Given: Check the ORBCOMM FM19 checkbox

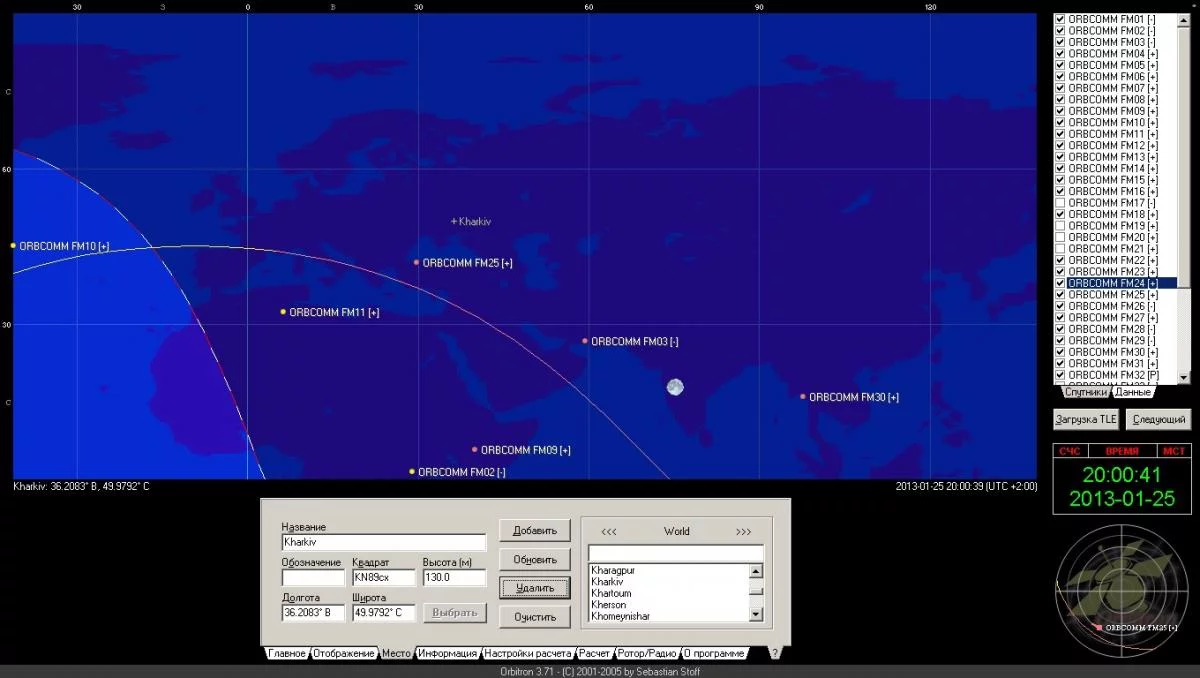Looking at the screenshot, I should 1060,226.
